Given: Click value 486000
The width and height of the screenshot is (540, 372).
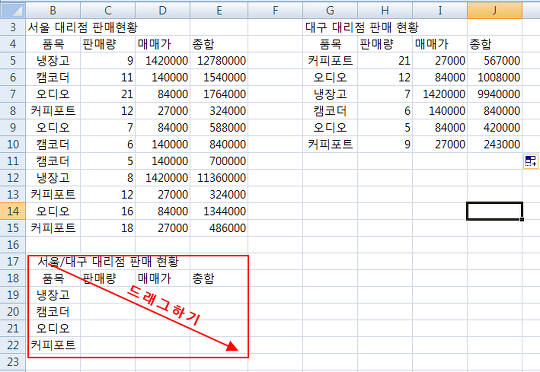Looking at the screenshot, I should [228, 228].
